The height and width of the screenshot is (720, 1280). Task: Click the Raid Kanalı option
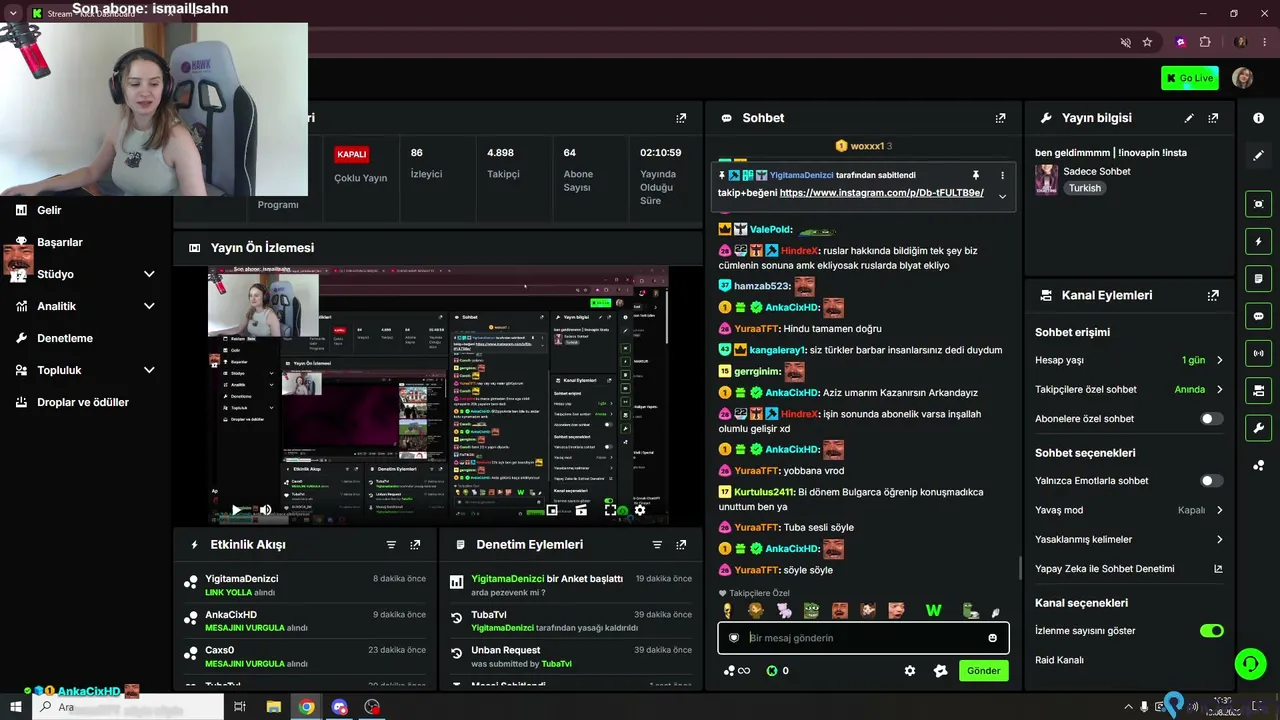[1059, 660]
